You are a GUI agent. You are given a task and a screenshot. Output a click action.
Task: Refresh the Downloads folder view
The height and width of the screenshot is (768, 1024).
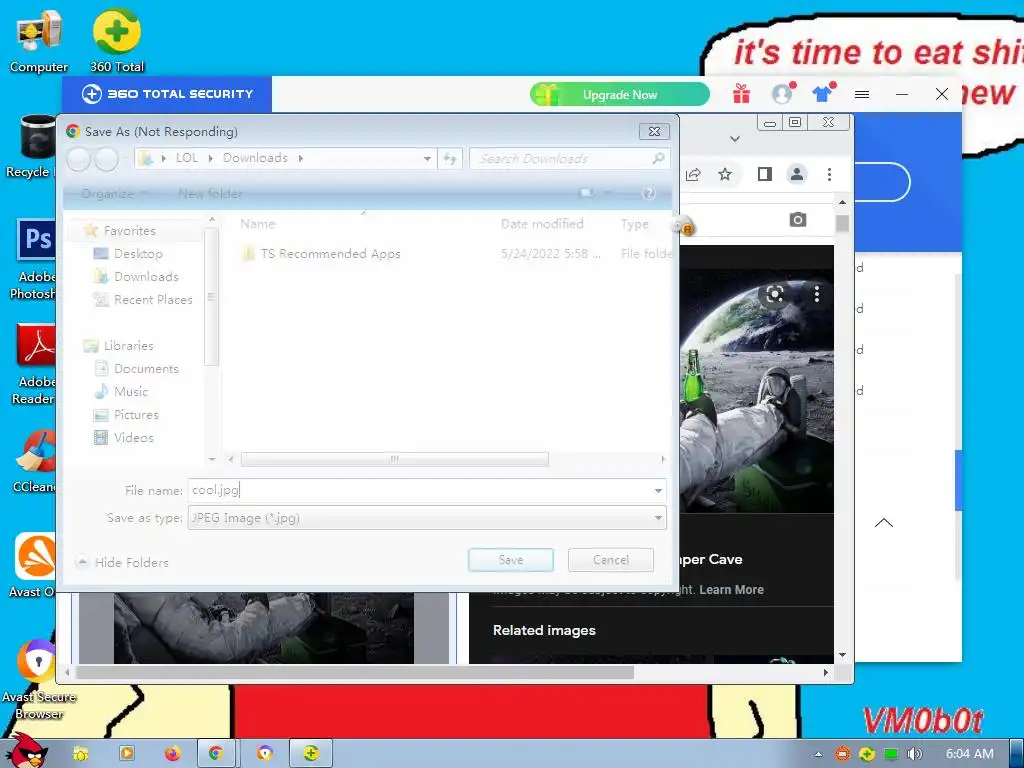click(450, 158)
